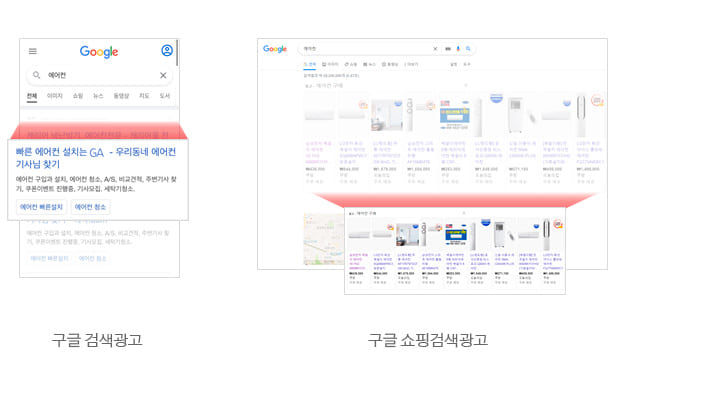Tap the account profile icon in mobile Google

click(x=167, y=50)
